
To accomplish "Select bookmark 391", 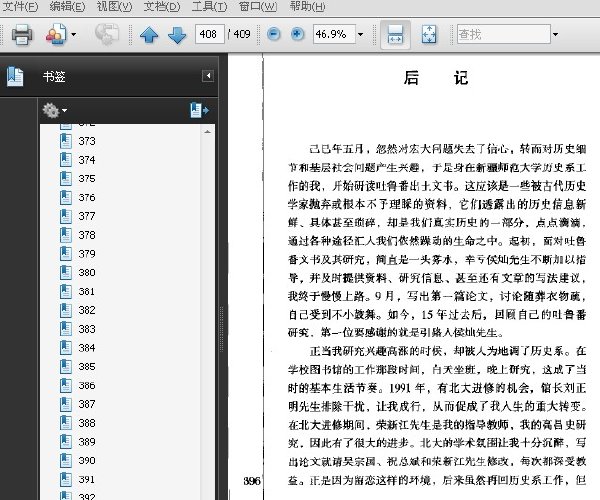I will click(87, 479).
